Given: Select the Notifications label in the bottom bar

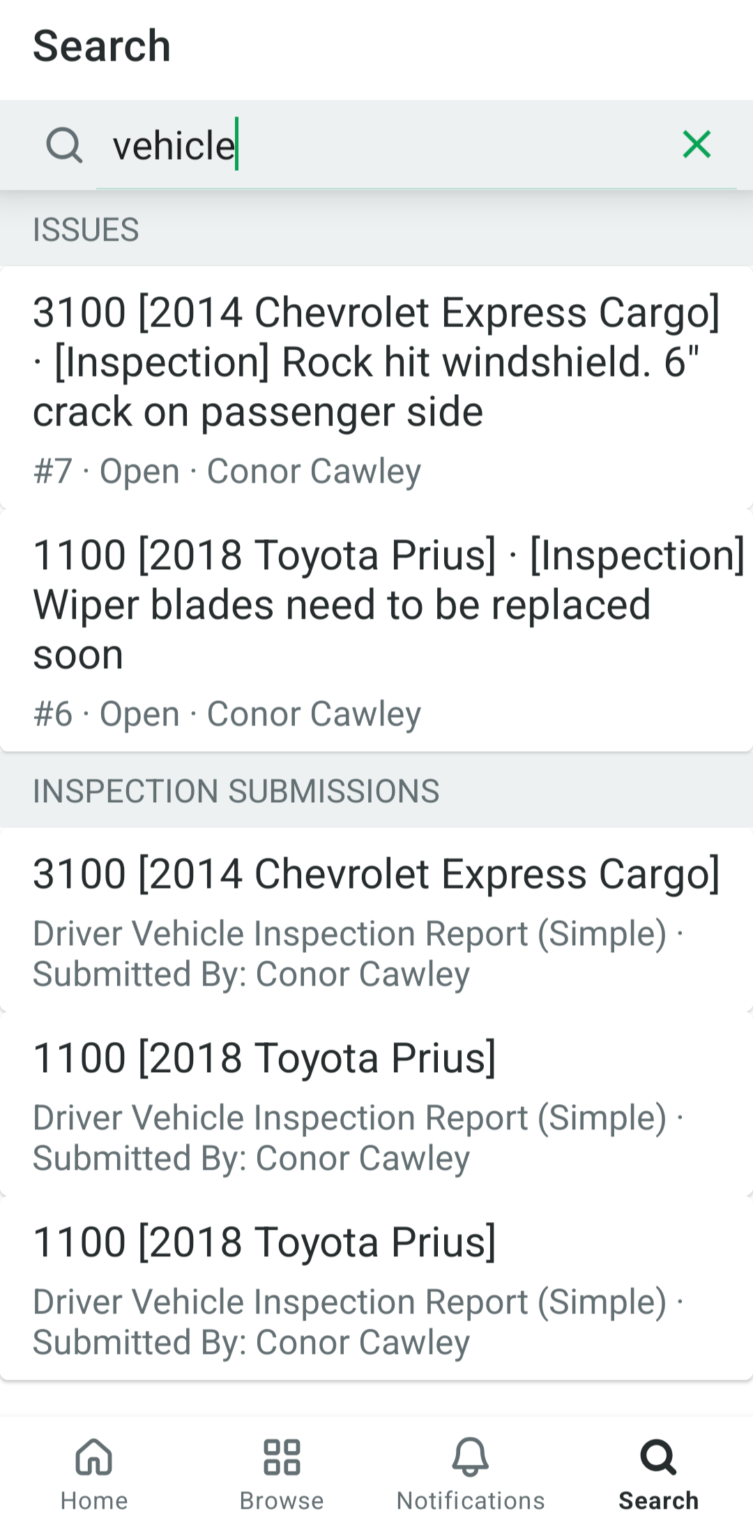Looking at the screenshot, I should [x=470, y=1501].
